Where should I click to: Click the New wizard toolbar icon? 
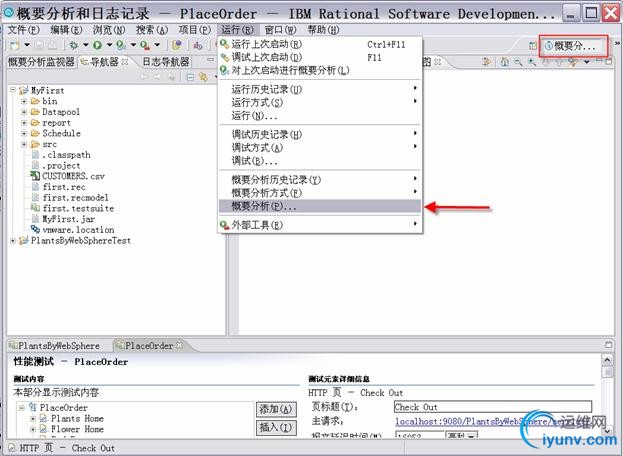15,45
